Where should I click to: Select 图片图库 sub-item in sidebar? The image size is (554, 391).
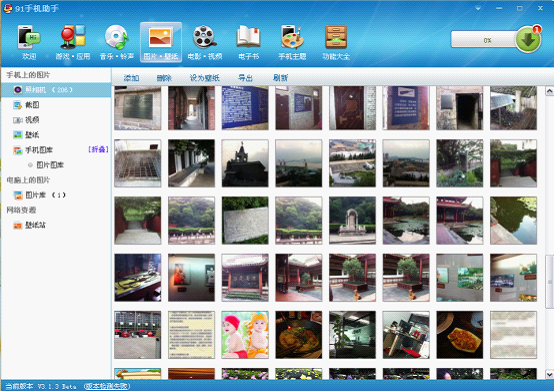coord(50,165)
